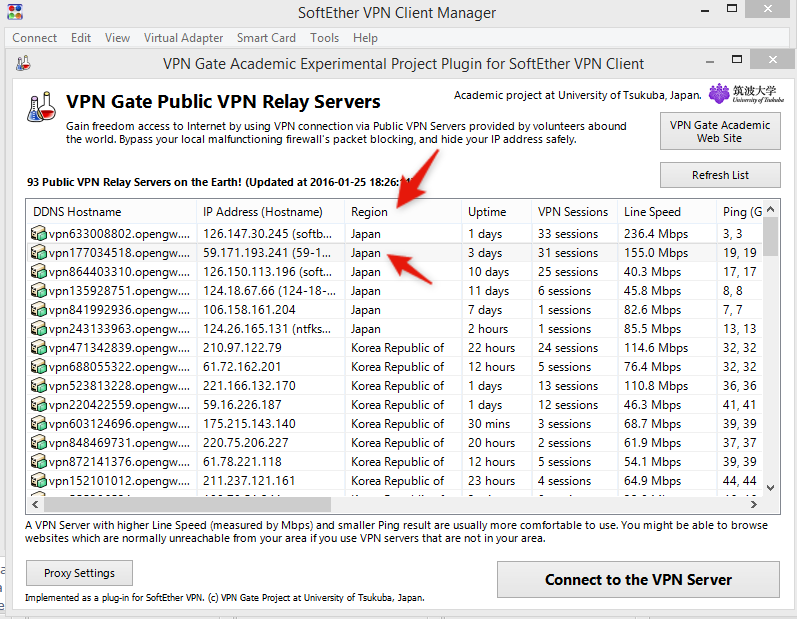Screen dimensions: 797x619
Task: Click the 25 sessions cell
Action: coord(568,272)
